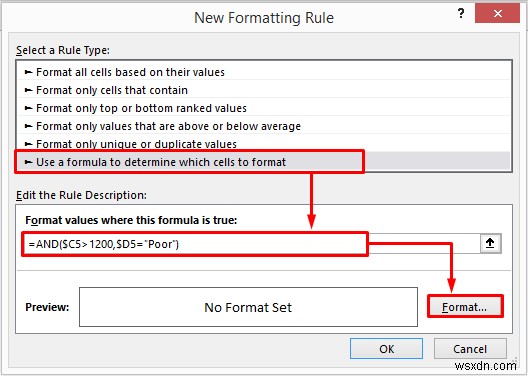
Task: Pick 'Format only values that are above or below average'
Action: click(x=264, y=126)
